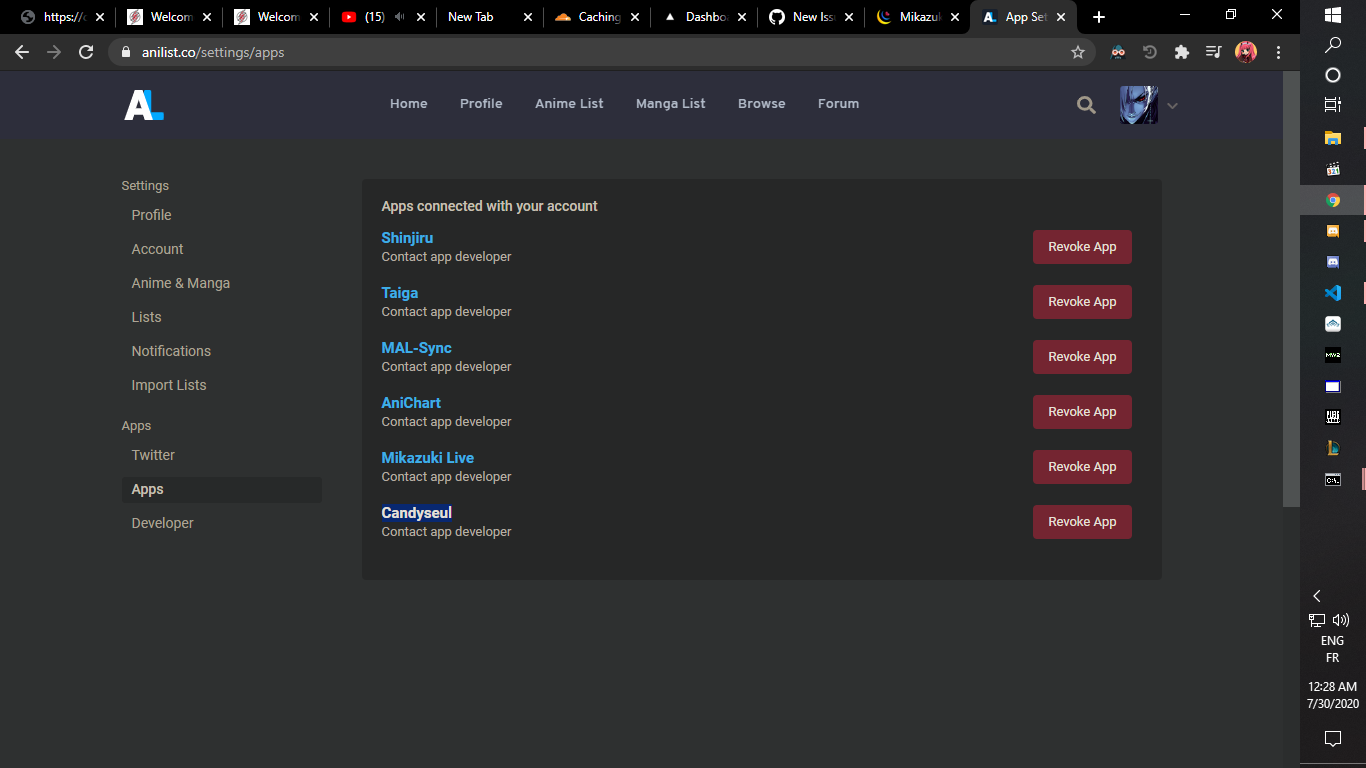Click the Chrome taskbar icon

coord(1332,200)
